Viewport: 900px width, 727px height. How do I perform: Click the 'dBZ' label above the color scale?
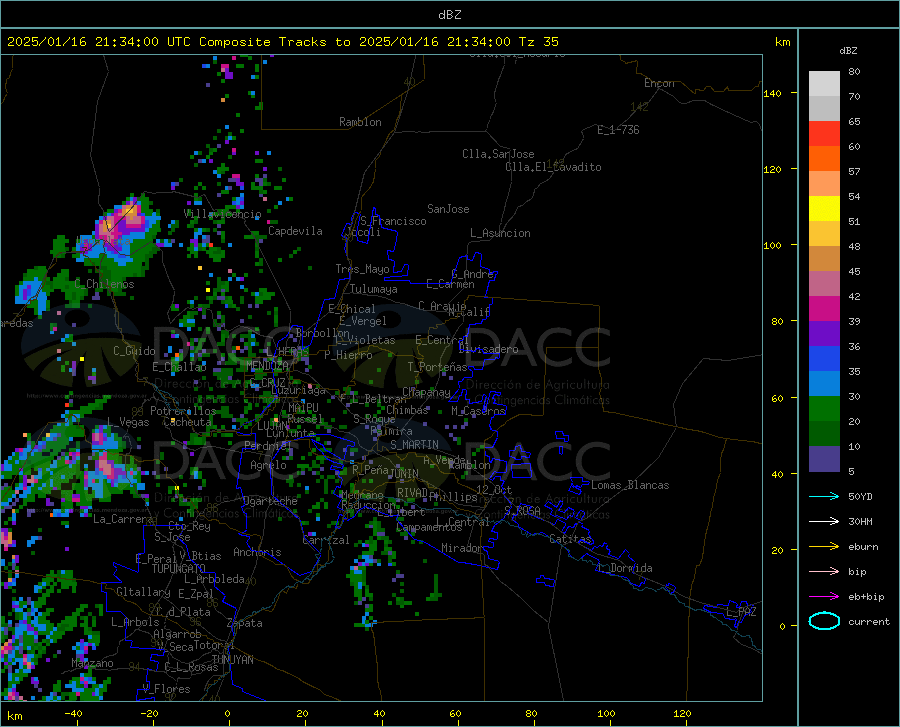coord(848,50)
